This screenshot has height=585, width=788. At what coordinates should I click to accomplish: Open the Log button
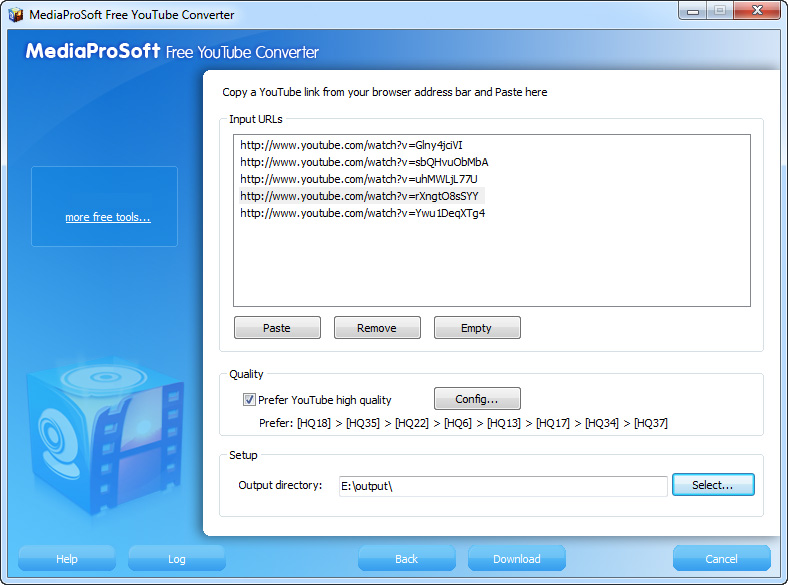[x=177, y=558]
